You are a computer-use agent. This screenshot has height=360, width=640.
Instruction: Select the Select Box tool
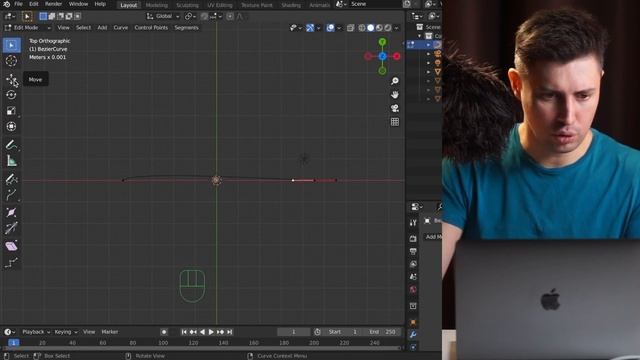coord(11,45)
